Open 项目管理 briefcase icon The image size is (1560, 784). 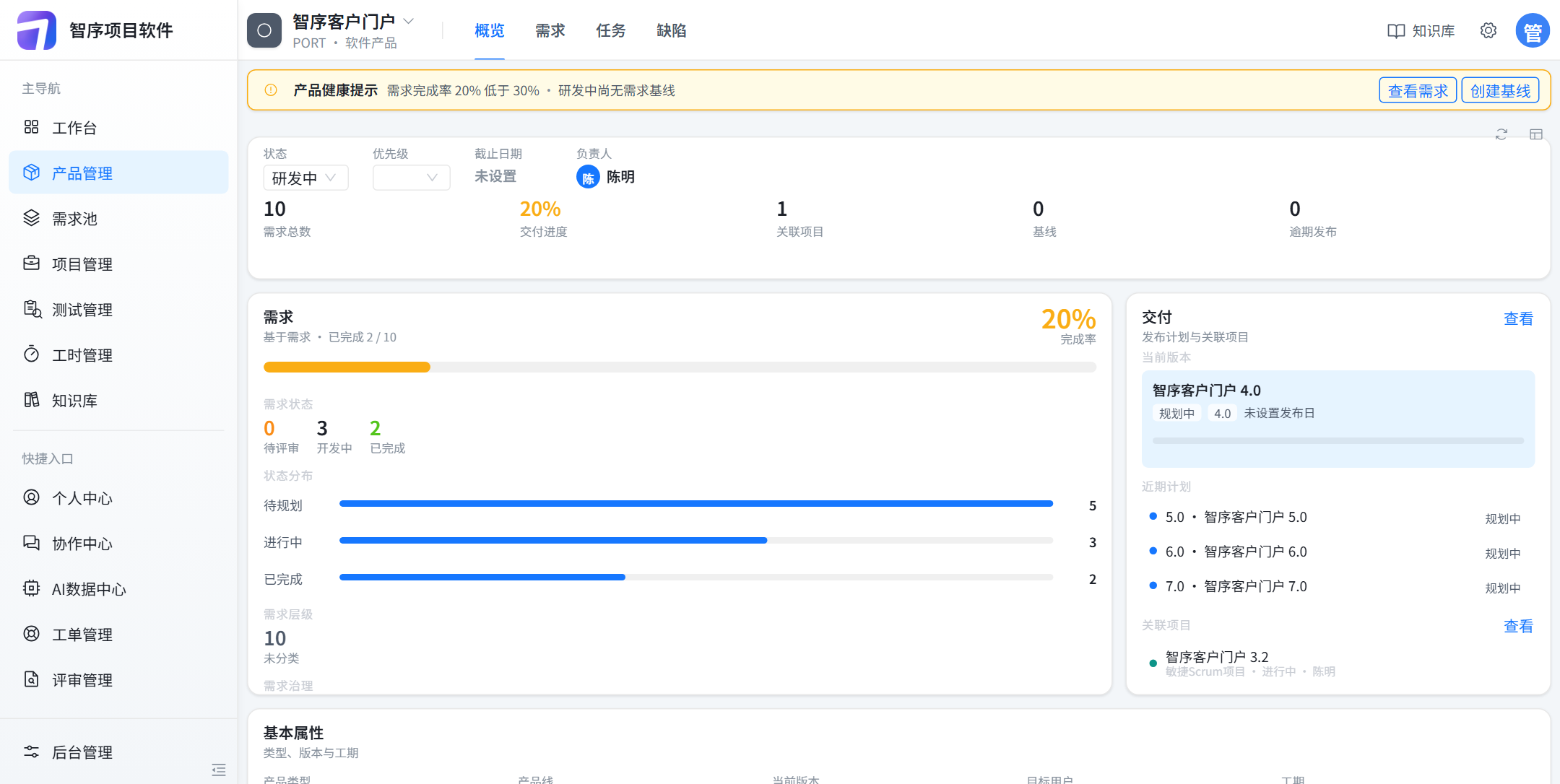[31, 263]
